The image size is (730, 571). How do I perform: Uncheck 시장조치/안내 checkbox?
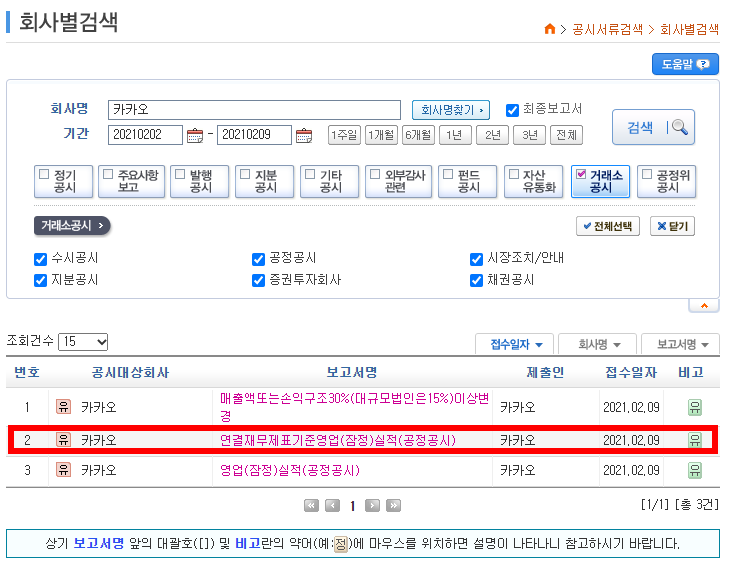coord(476,259)
